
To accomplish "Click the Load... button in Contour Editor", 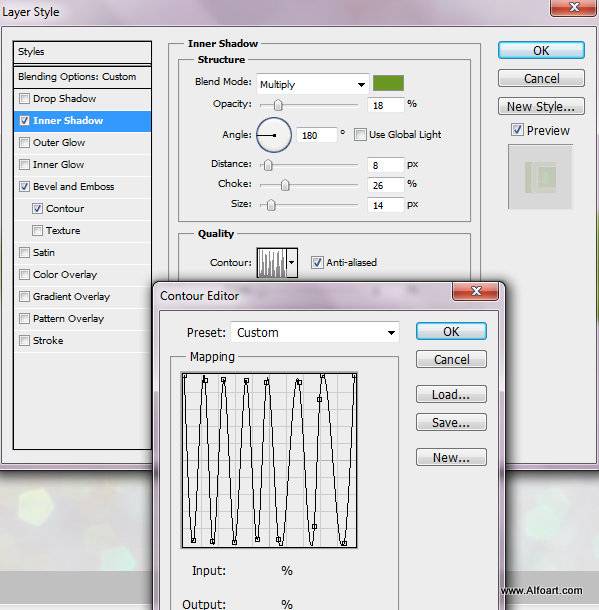I will click(451, 394).
